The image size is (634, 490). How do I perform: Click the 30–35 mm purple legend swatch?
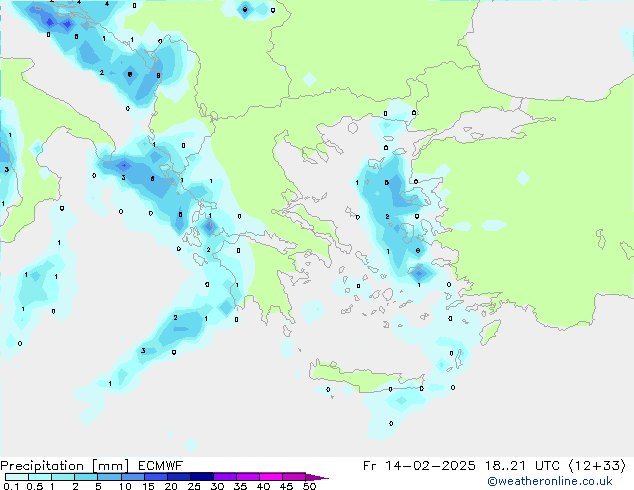click(x=224, y=477)
